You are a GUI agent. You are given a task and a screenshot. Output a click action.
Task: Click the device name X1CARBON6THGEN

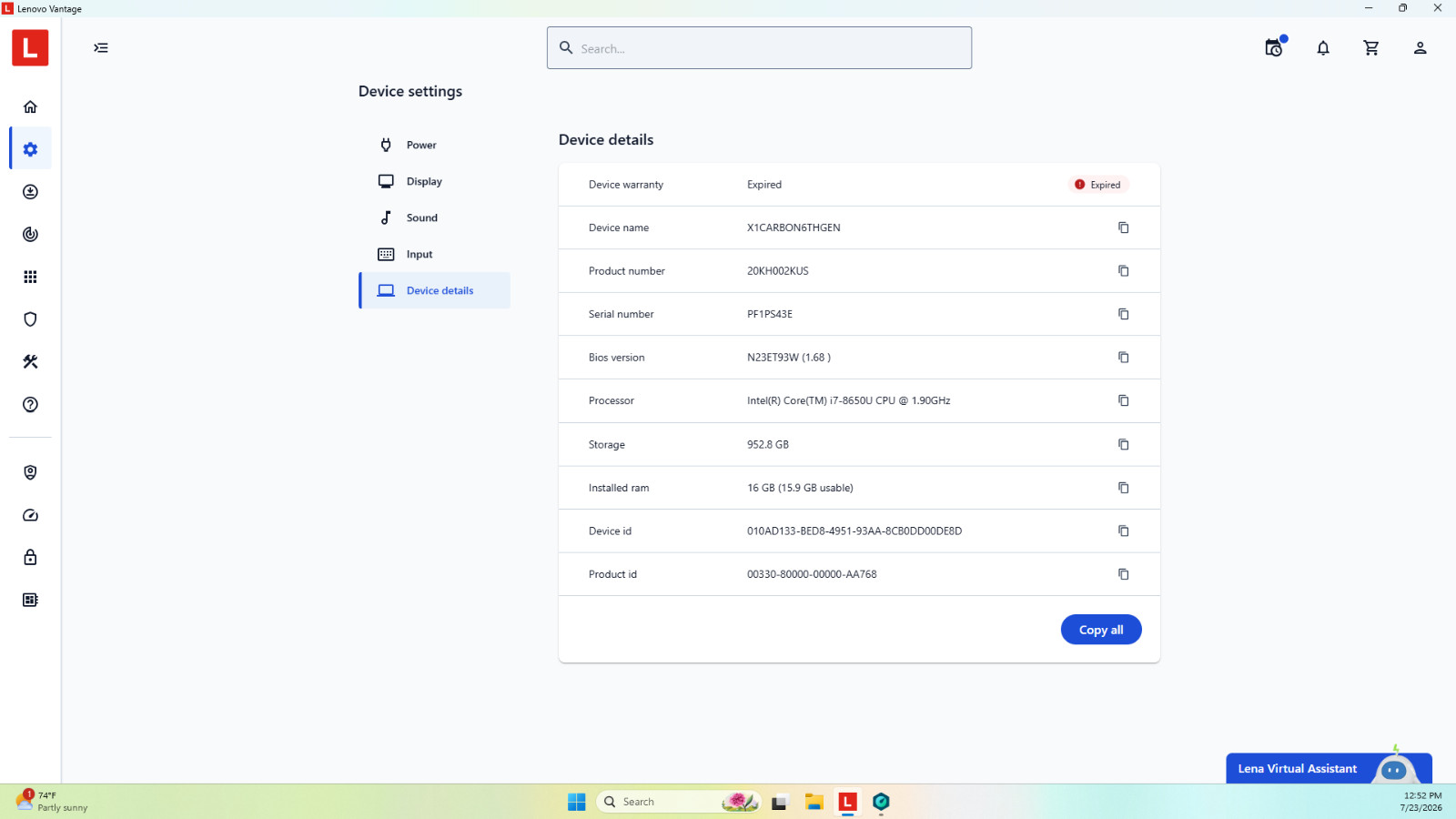794,227
